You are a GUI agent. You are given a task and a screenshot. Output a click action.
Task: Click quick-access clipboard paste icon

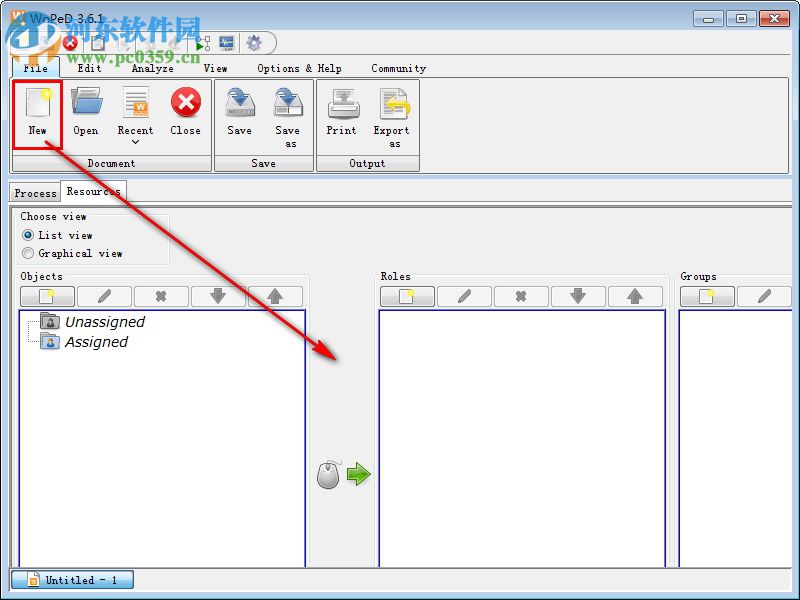pos(98,43)
